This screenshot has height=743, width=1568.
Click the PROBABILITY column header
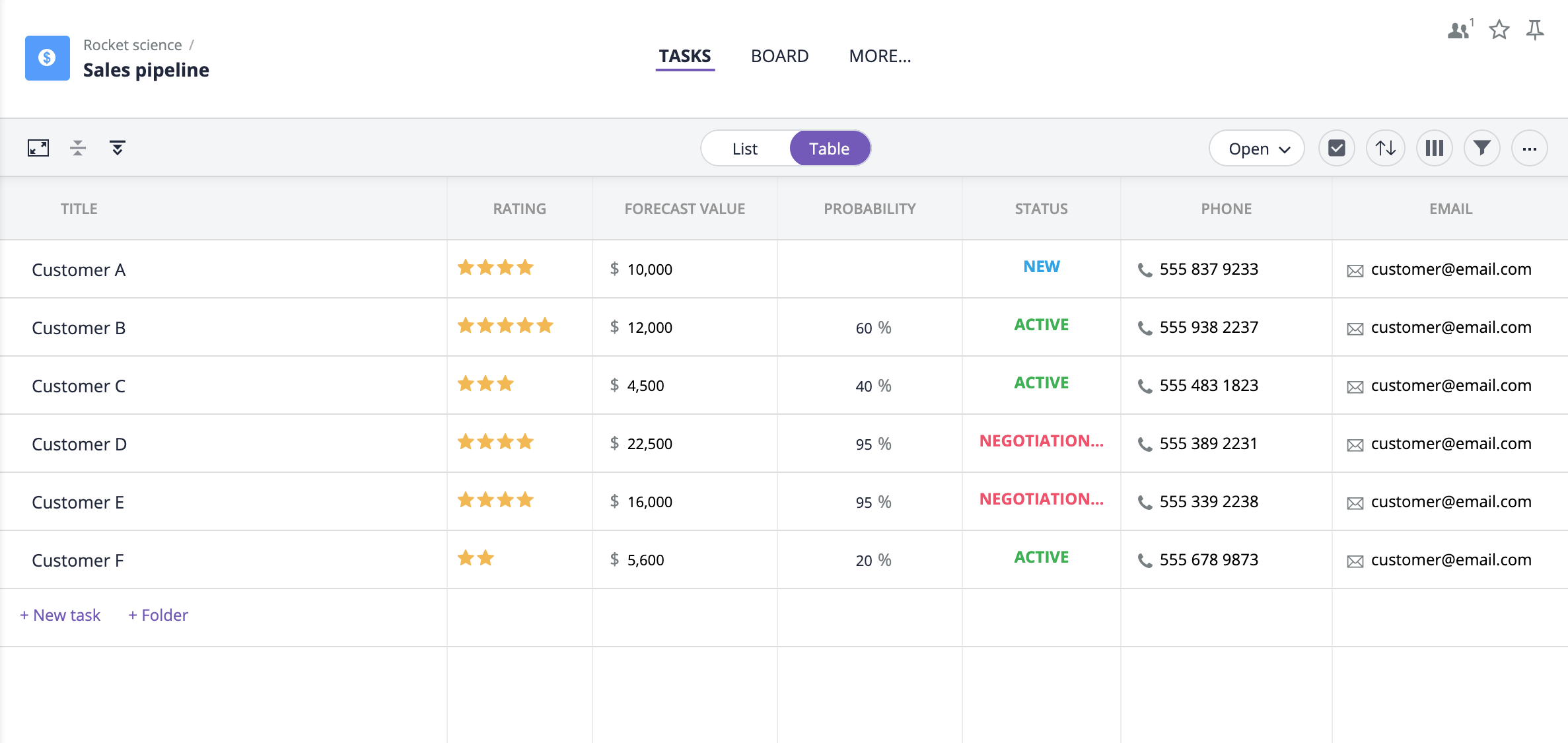tap(870, 209)
